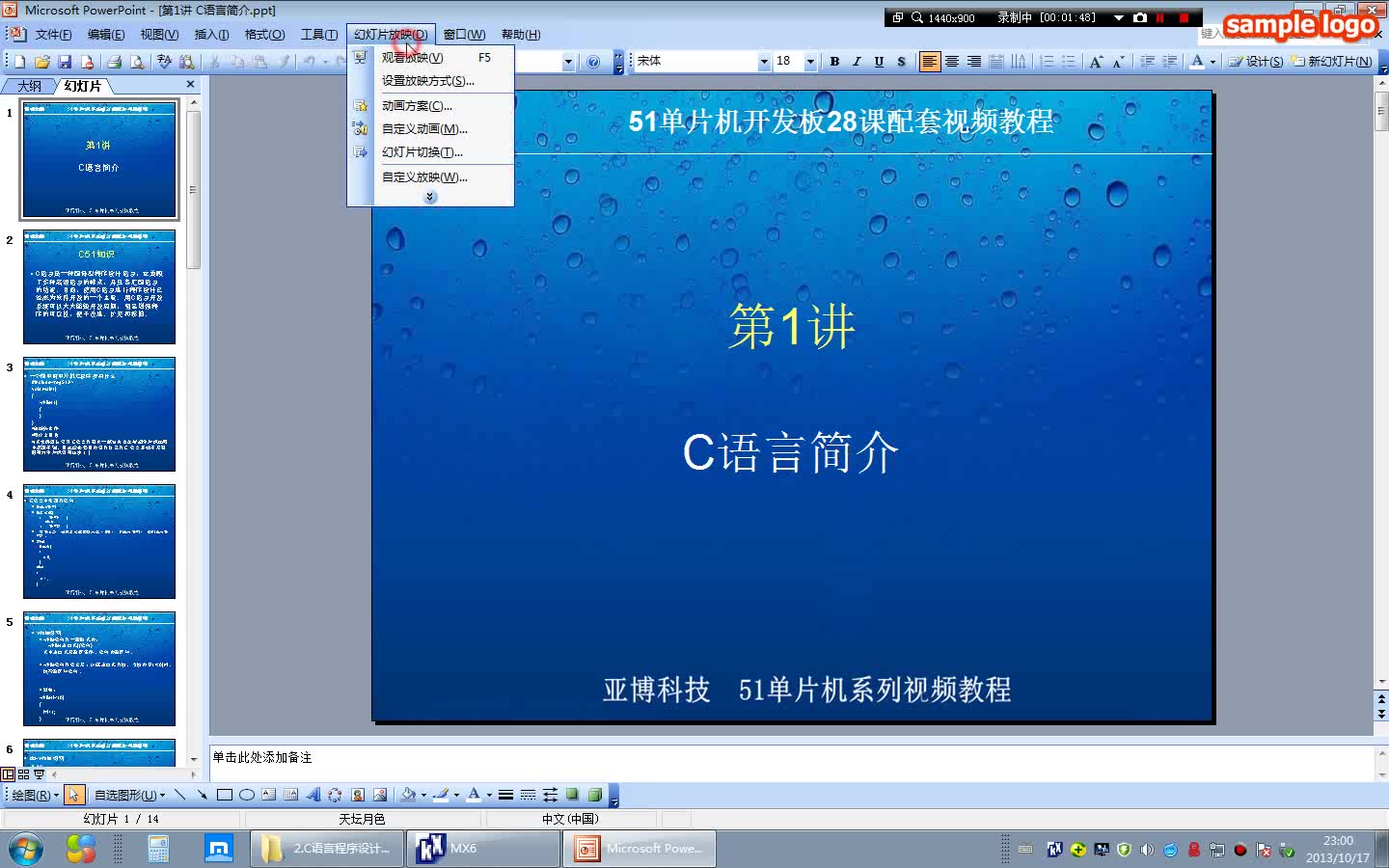This screenshot has width=1389, height=868.
Task: Insert clip art from the drawing toolbar
Action: [358, 795]
